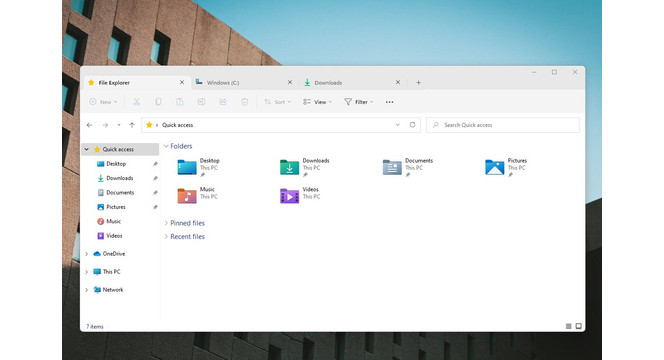664x360 pixels.
Task: Open the View dropdown menu
Action: coord(317,102)
